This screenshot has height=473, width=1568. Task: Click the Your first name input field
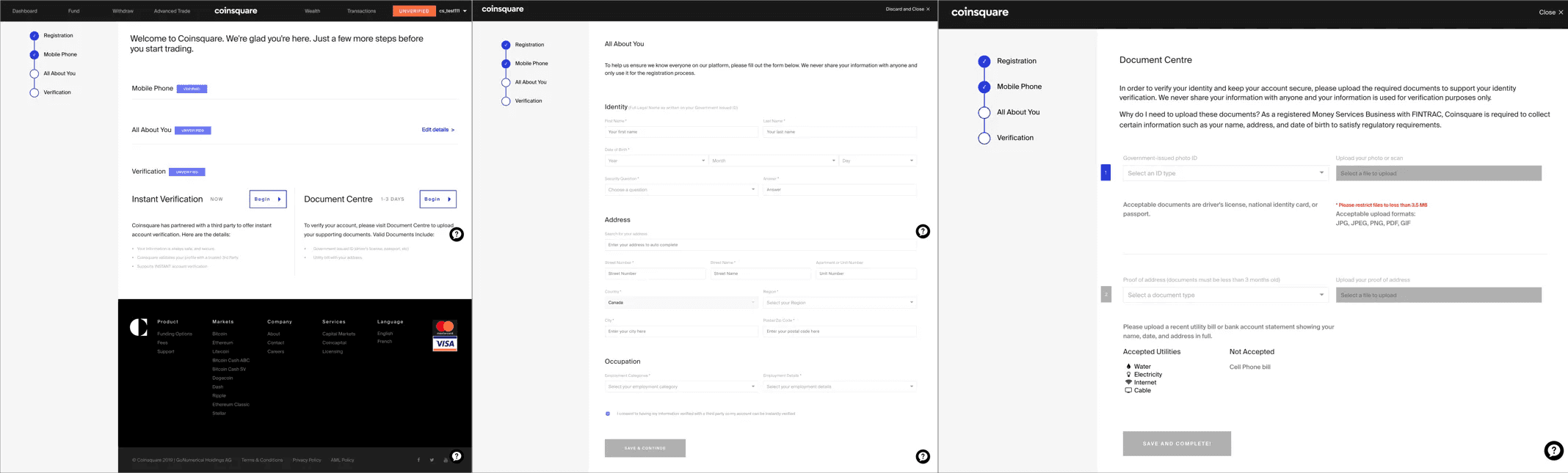click(681, 133)
